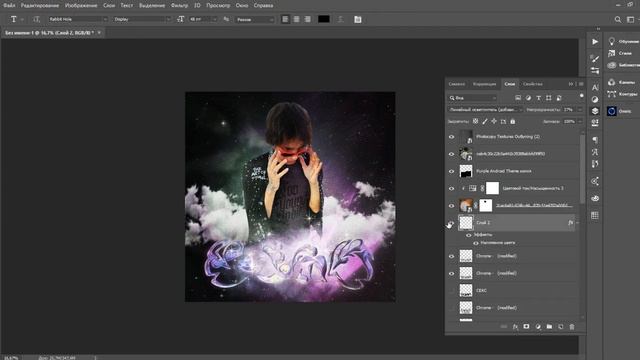Open the blending mode dropdown
The image size is (640, 360).
[485, 109]
